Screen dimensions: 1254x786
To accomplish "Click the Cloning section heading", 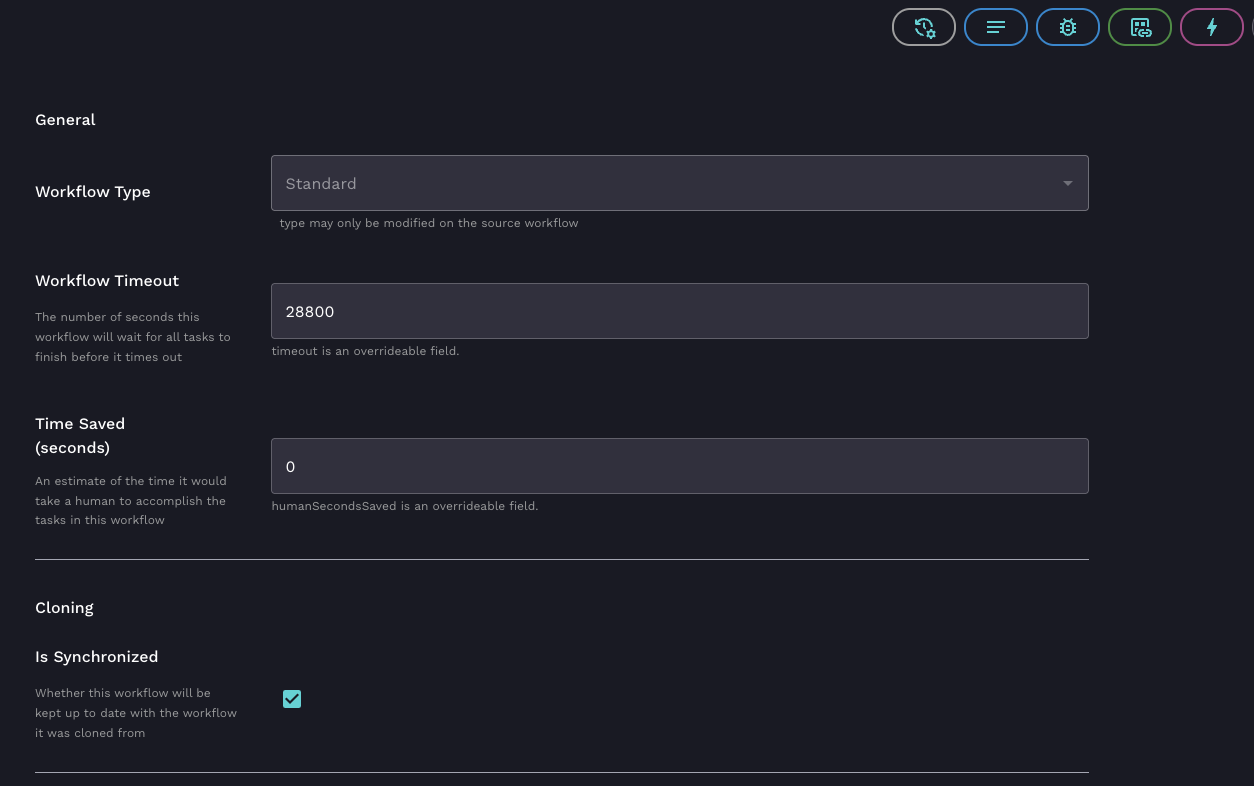I will (x=64, y=608).
